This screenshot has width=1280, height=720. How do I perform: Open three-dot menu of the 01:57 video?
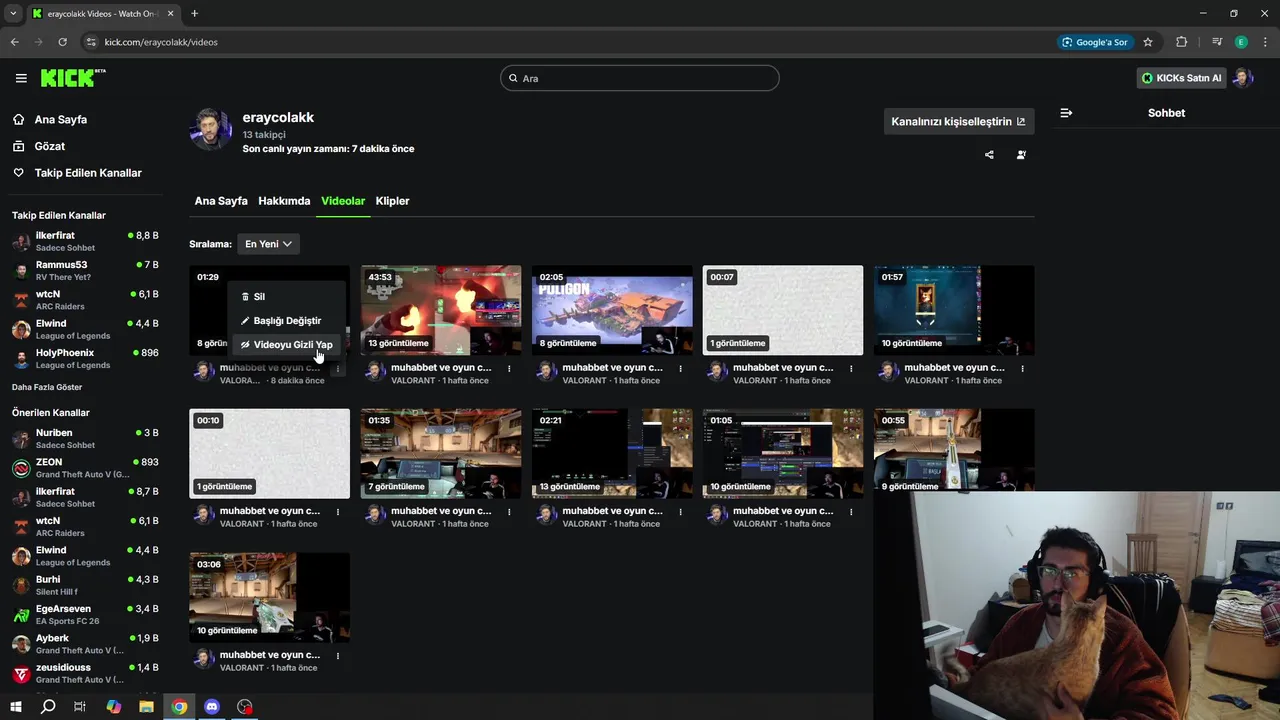(1022, 368)
